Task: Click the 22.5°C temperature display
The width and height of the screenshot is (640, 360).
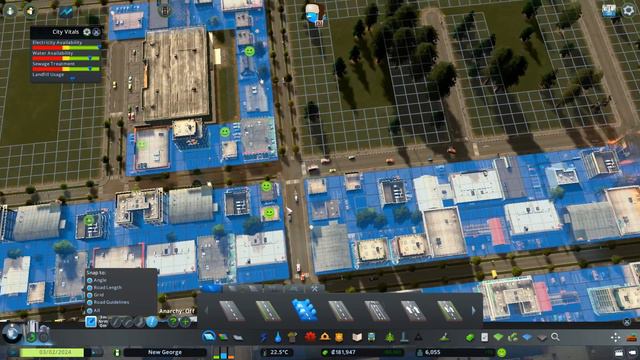Action: [x=279, y=352]
